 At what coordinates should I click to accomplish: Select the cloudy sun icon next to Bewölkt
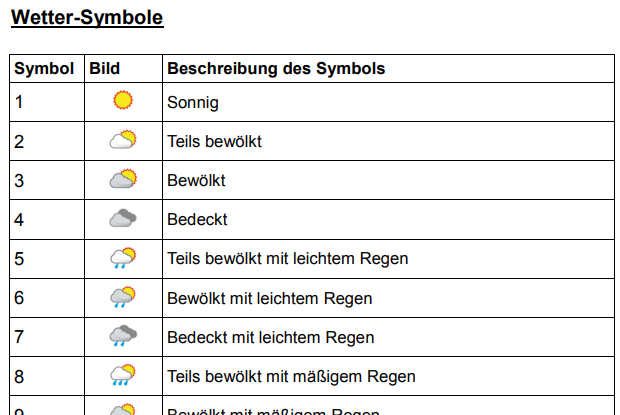pyautogui.click(x=123, y=178)
